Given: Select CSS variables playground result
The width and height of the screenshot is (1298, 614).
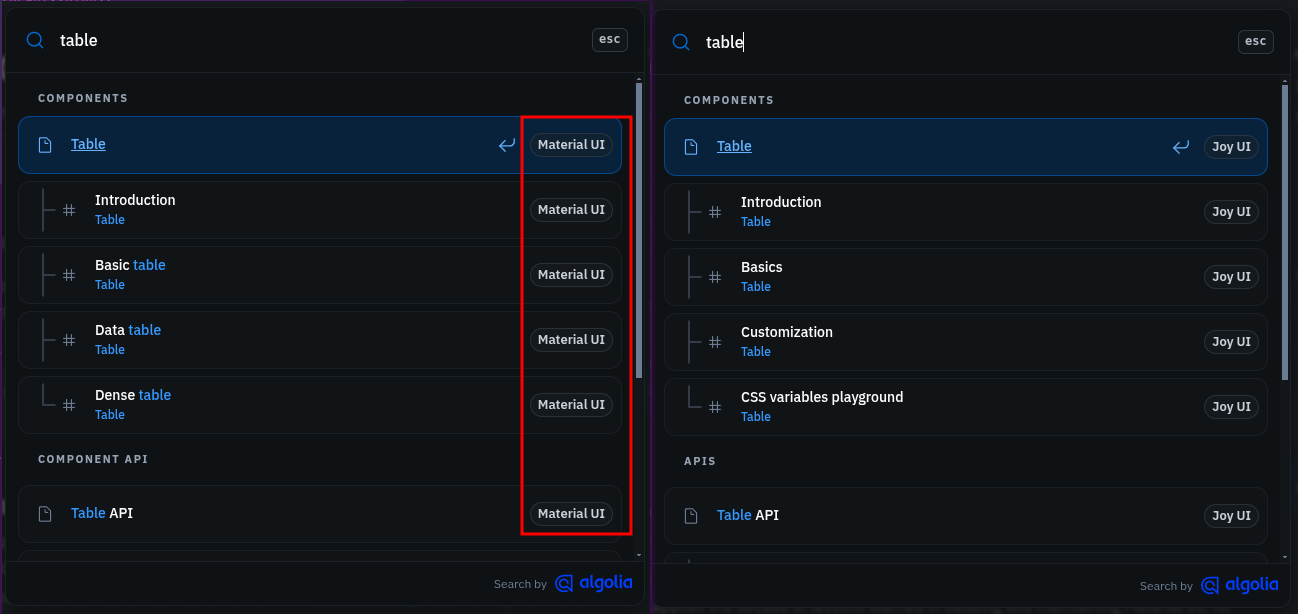Looking at the screenshot, I should [x=821, y=406].
